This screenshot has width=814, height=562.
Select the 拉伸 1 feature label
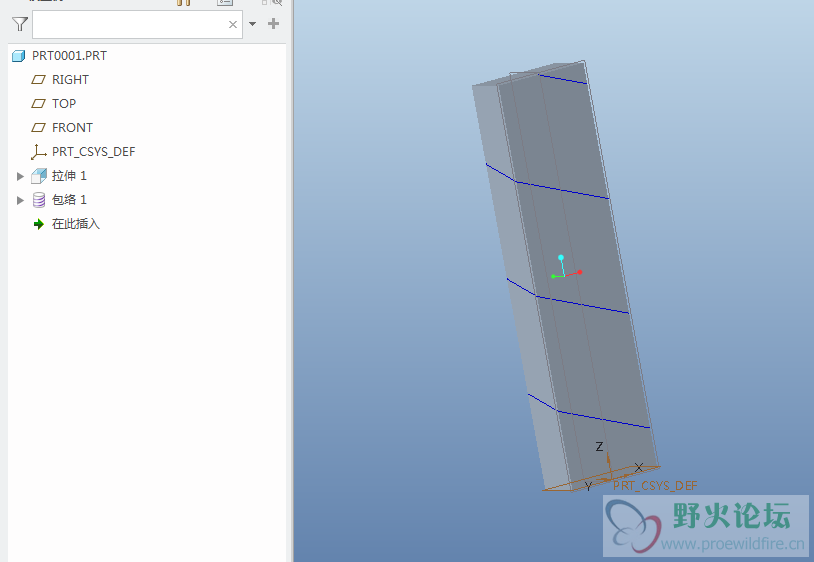tap(69, 175)
